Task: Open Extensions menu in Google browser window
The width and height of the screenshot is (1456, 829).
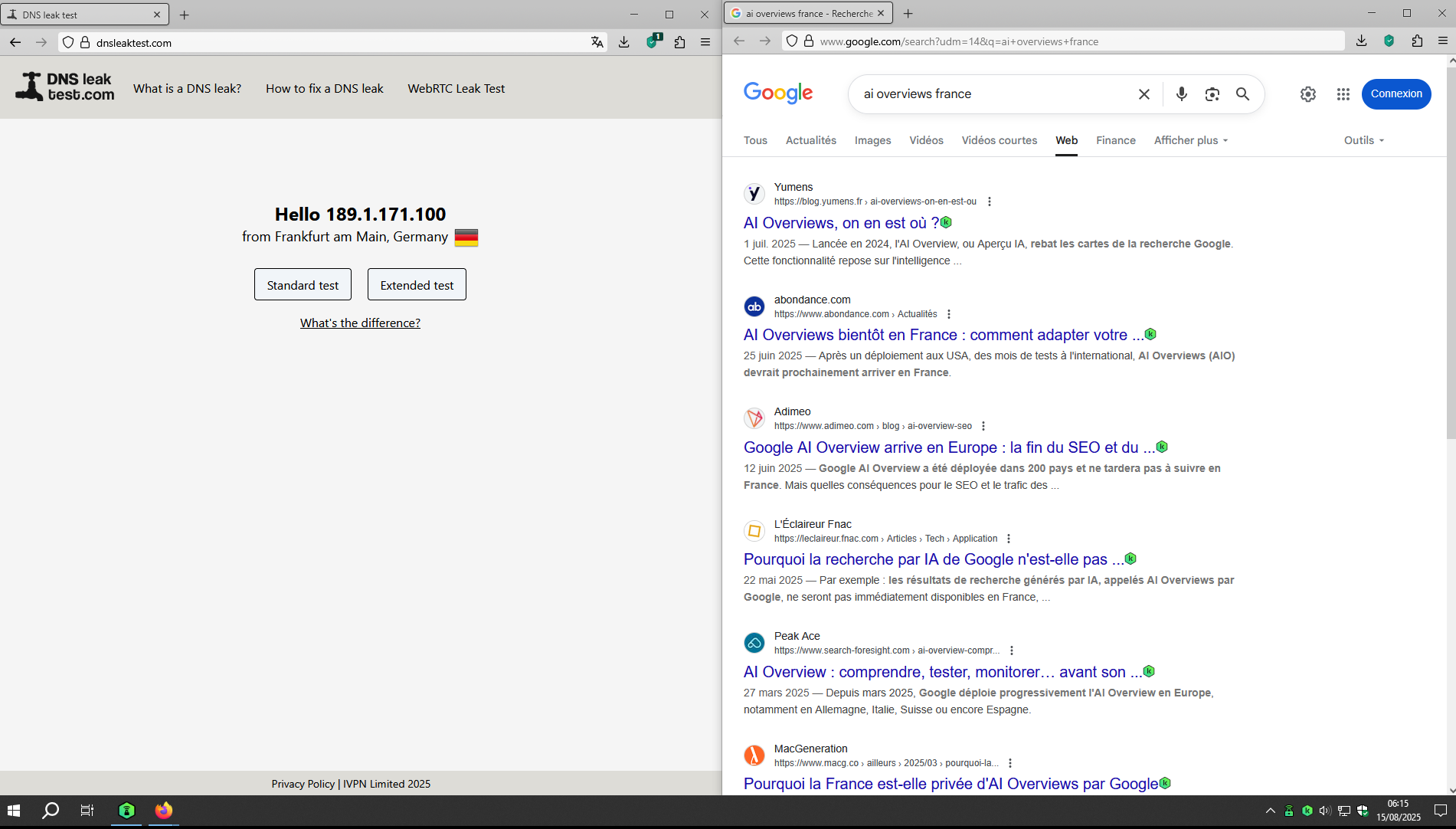Action: pyautogui.click(x=1417, y=41)
